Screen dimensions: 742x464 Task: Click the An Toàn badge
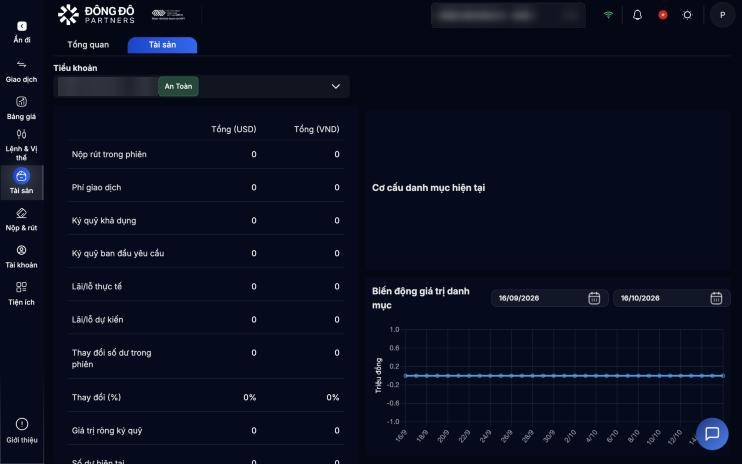click(178, 87)
